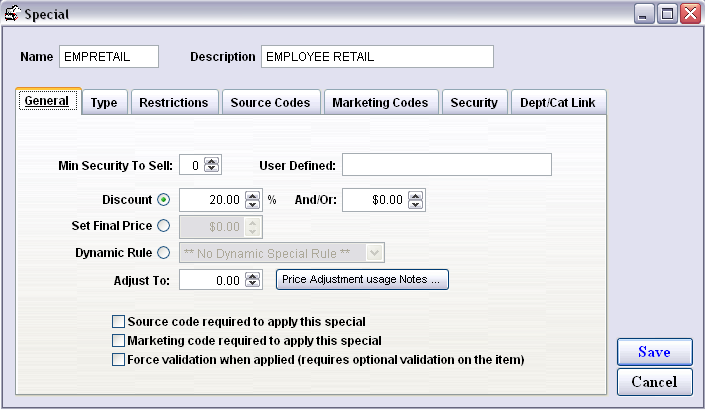Switch to the Security tab
Screen dimensions: 705x410
pyautogui.click(x=474, y=102)
